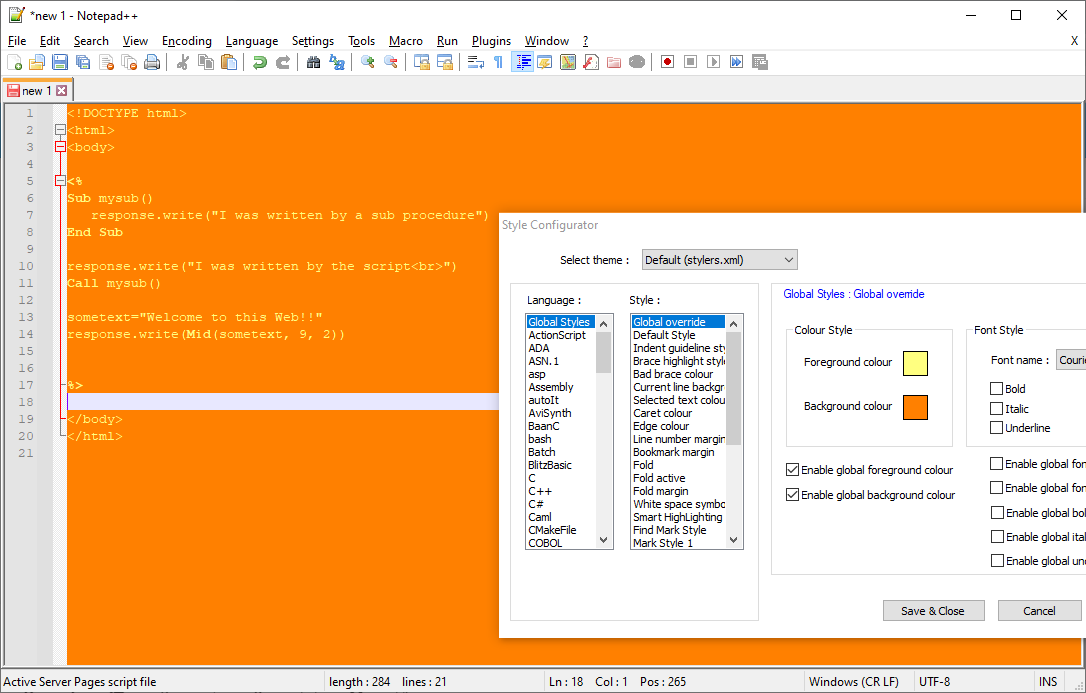Click the Close document toolbar icon

[106, 62]
